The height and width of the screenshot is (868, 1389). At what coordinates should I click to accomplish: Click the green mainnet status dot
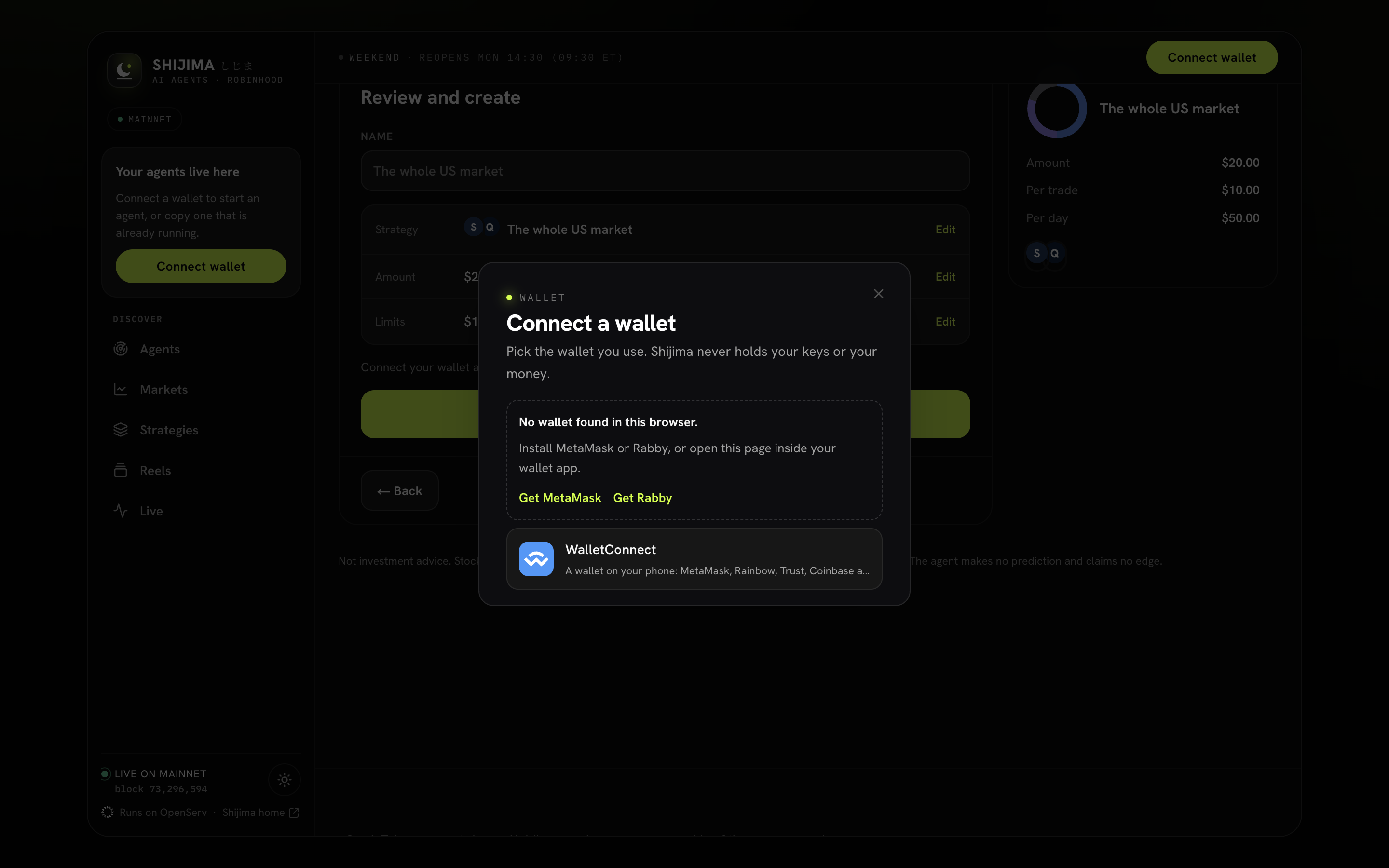tap(105, 774)
